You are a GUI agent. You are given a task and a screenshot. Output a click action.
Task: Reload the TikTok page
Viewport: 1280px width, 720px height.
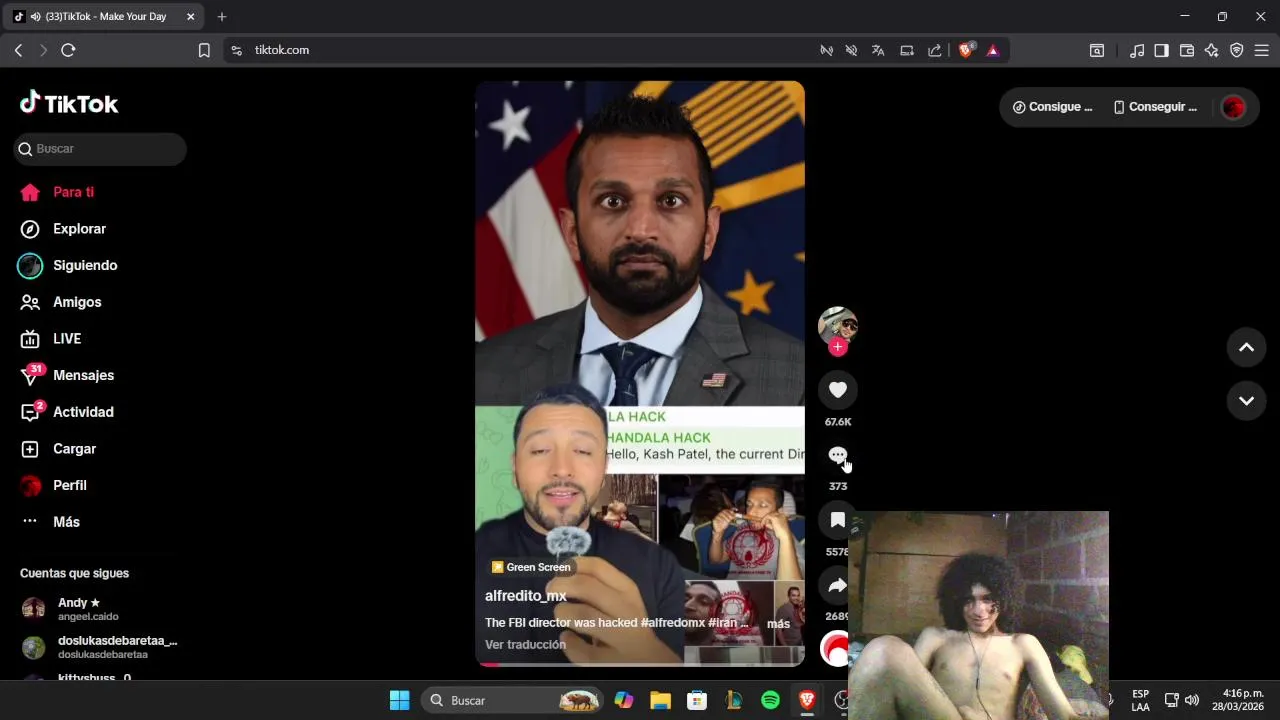68,50
